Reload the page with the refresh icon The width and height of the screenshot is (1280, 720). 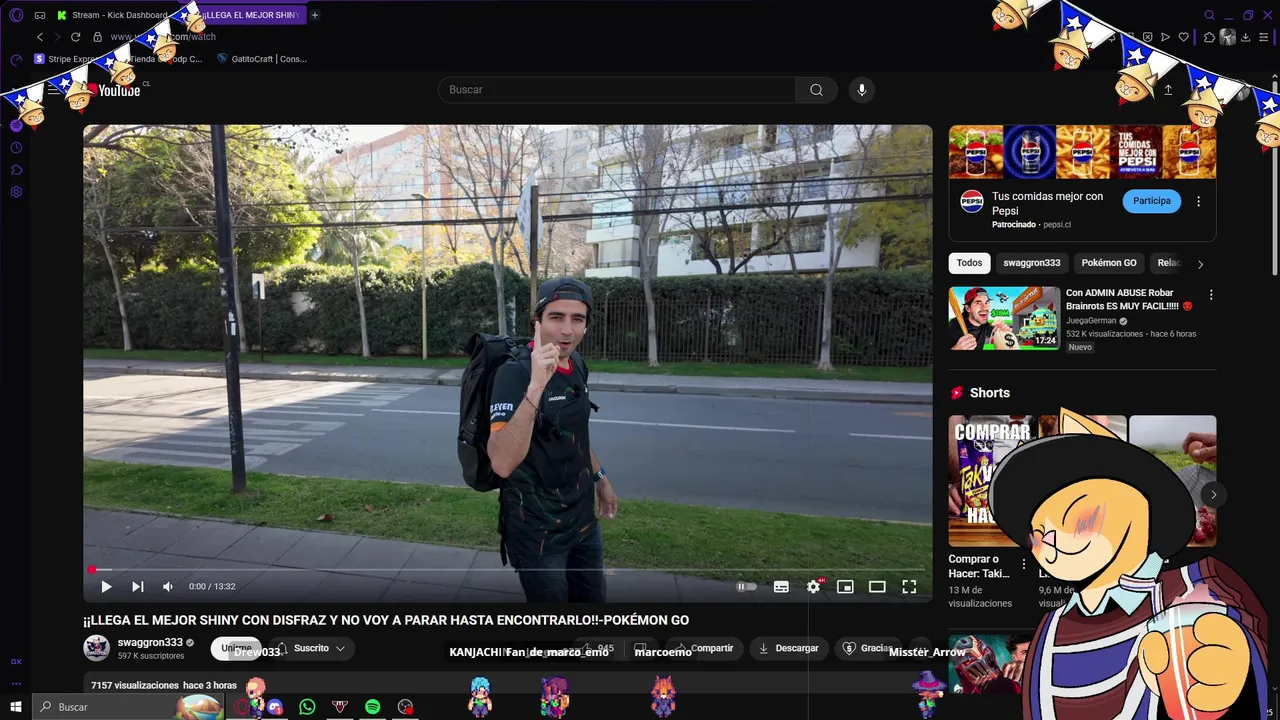point(75,37)
